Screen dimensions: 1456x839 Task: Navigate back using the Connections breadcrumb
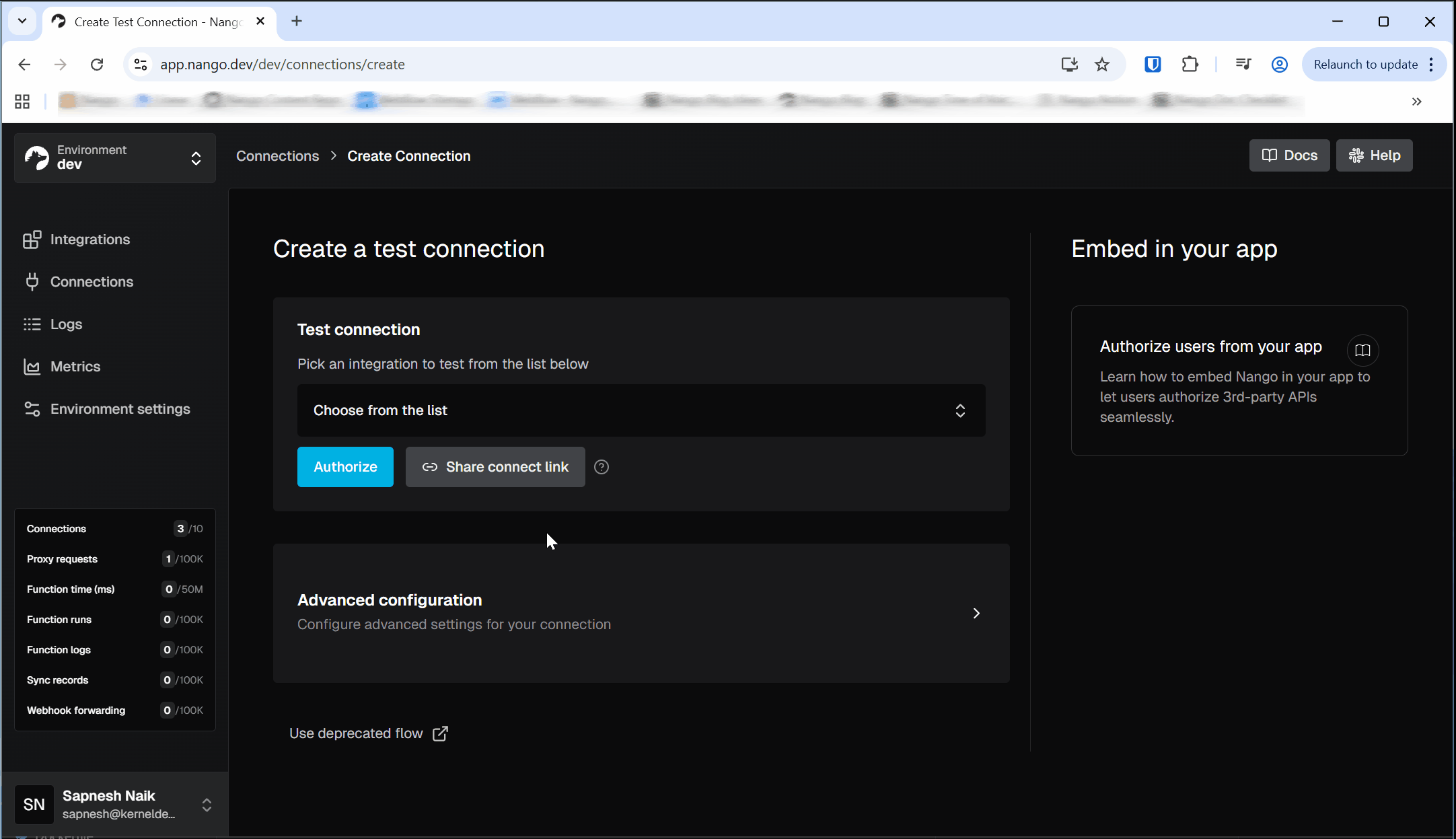pos(277,155)
